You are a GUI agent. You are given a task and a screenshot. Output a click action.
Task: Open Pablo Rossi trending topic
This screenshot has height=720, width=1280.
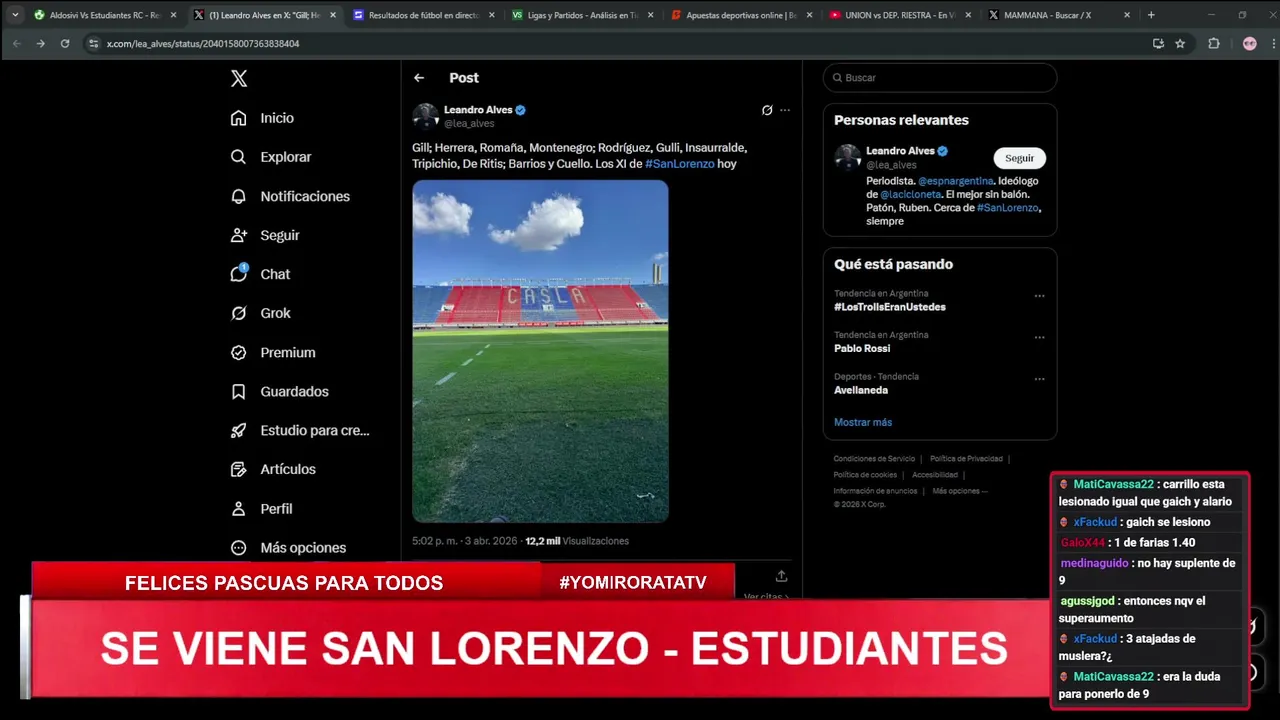(x=862, y=348)
